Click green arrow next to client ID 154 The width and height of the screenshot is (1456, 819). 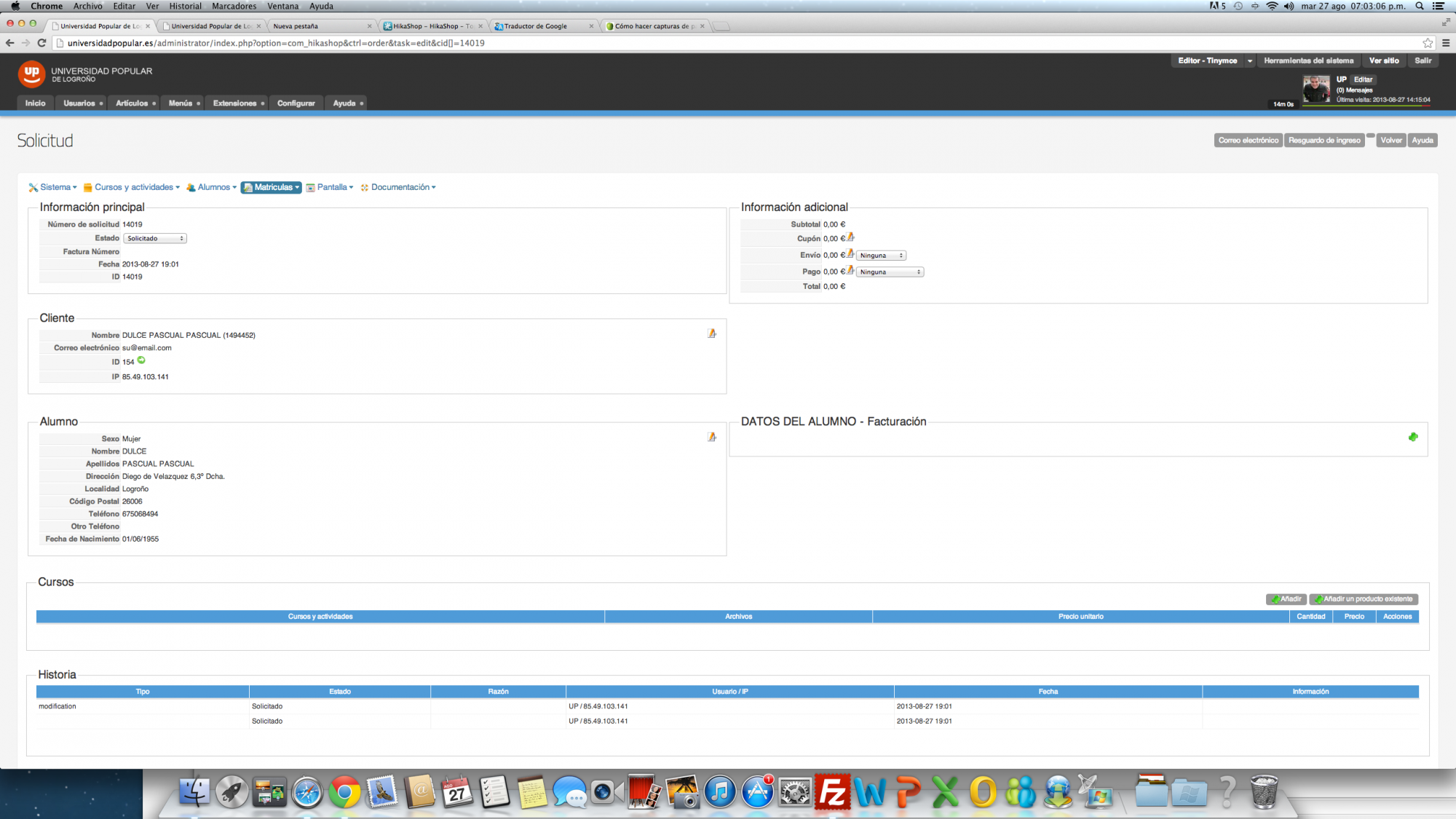tap(141, 360)
